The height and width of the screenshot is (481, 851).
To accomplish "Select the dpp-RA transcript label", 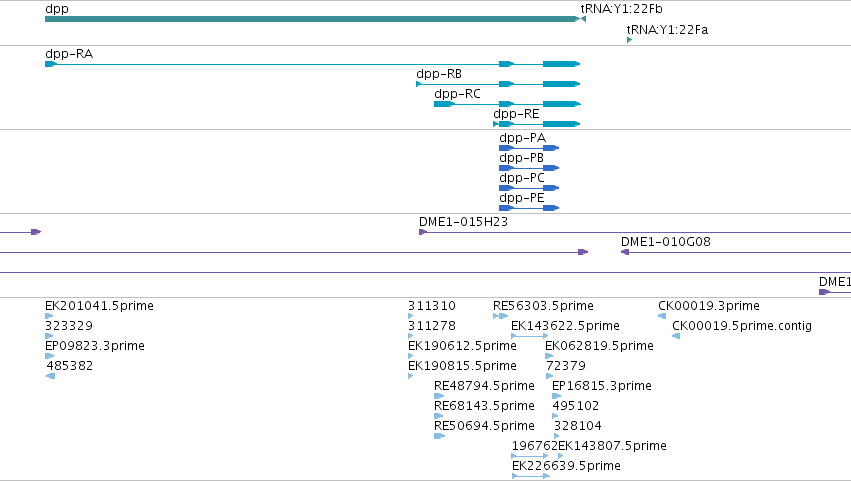I will [x=69, y=54].
